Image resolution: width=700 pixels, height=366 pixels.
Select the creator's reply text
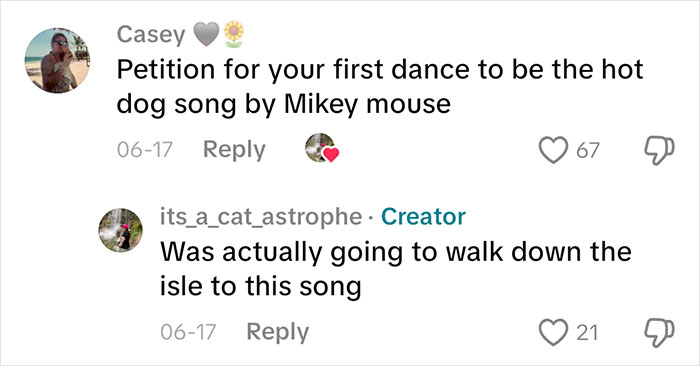396,269
